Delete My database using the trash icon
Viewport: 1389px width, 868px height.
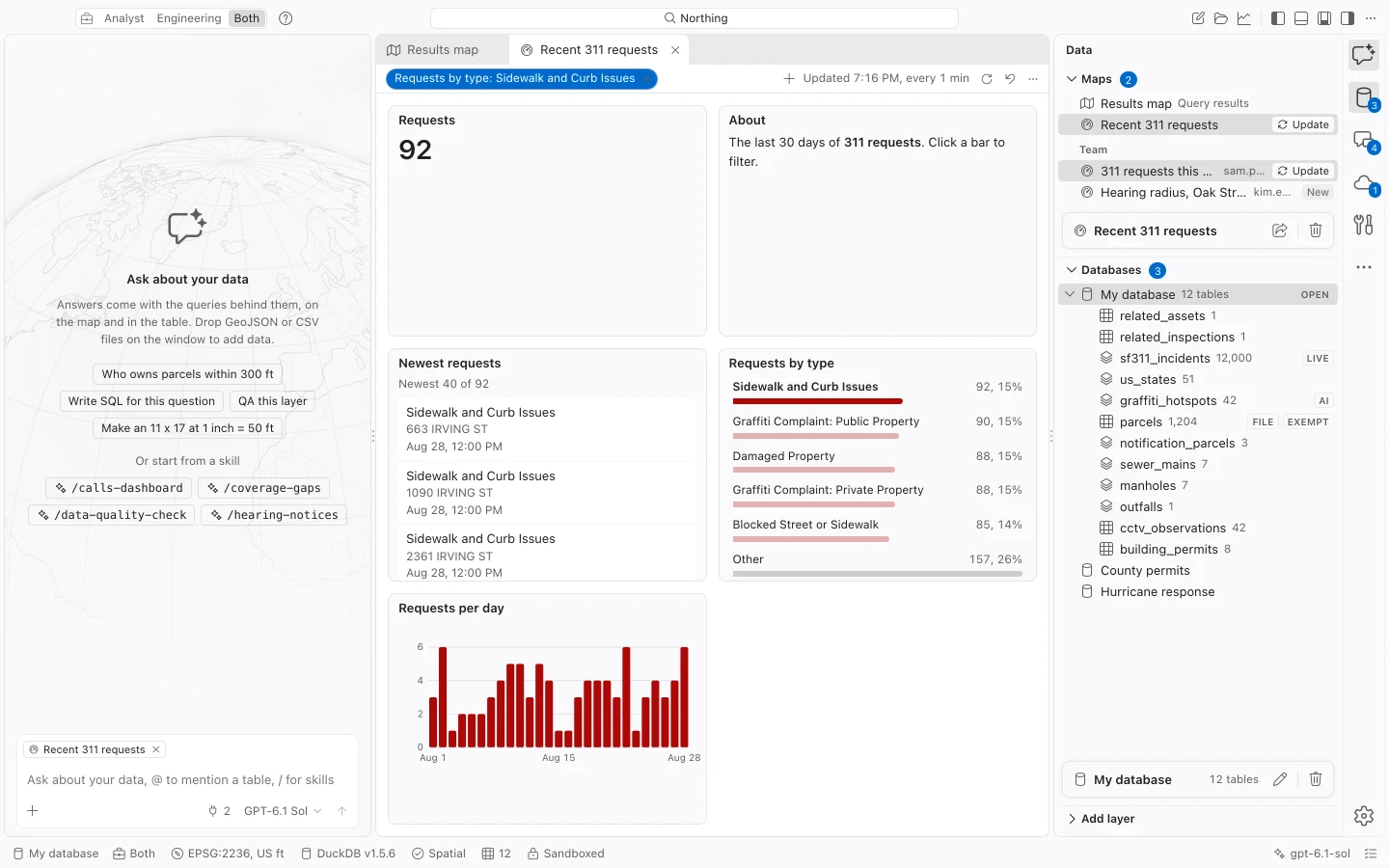click(x=1316, y=779)
